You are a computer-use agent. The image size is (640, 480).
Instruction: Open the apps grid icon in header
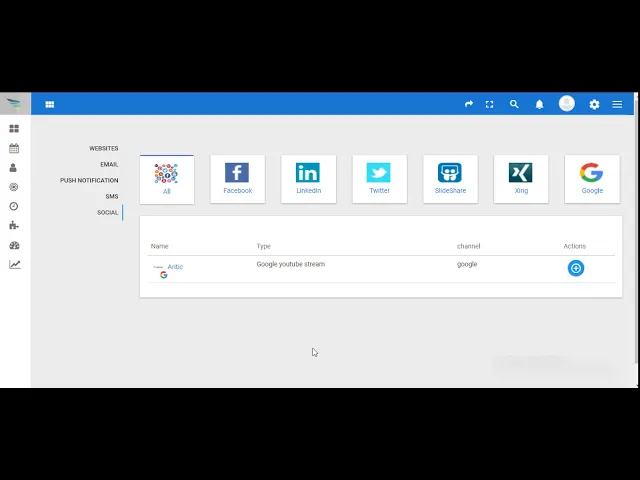tap(50, 104)
